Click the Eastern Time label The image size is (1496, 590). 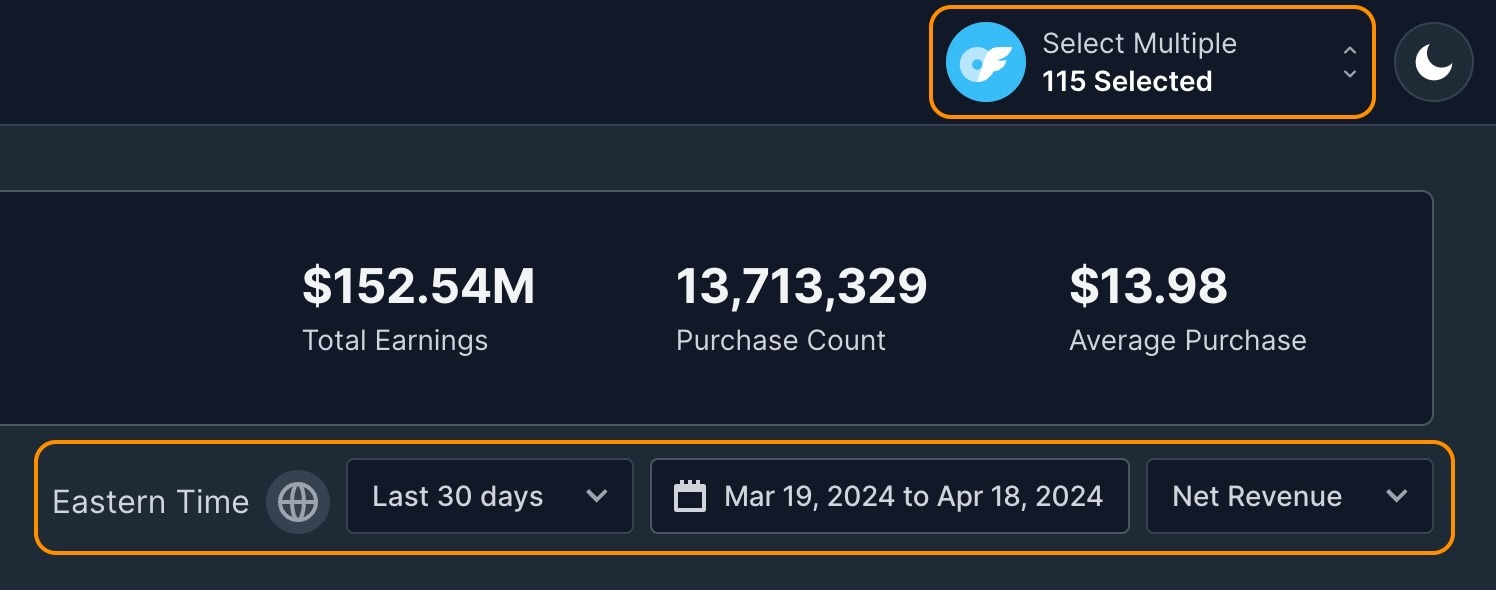click(x=150, y=502)
